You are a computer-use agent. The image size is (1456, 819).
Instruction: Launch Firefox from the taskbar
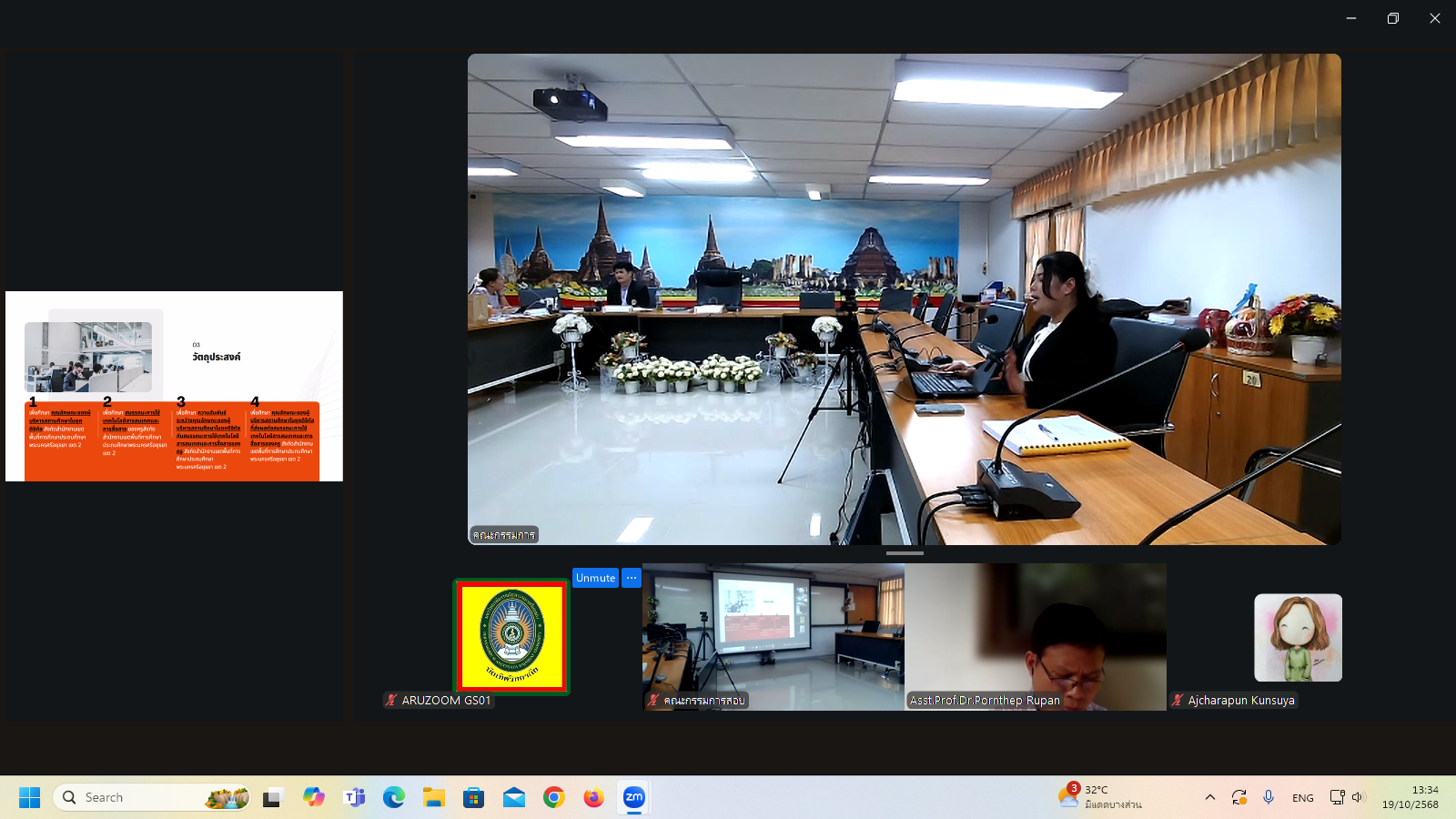(x=593, y=797)
